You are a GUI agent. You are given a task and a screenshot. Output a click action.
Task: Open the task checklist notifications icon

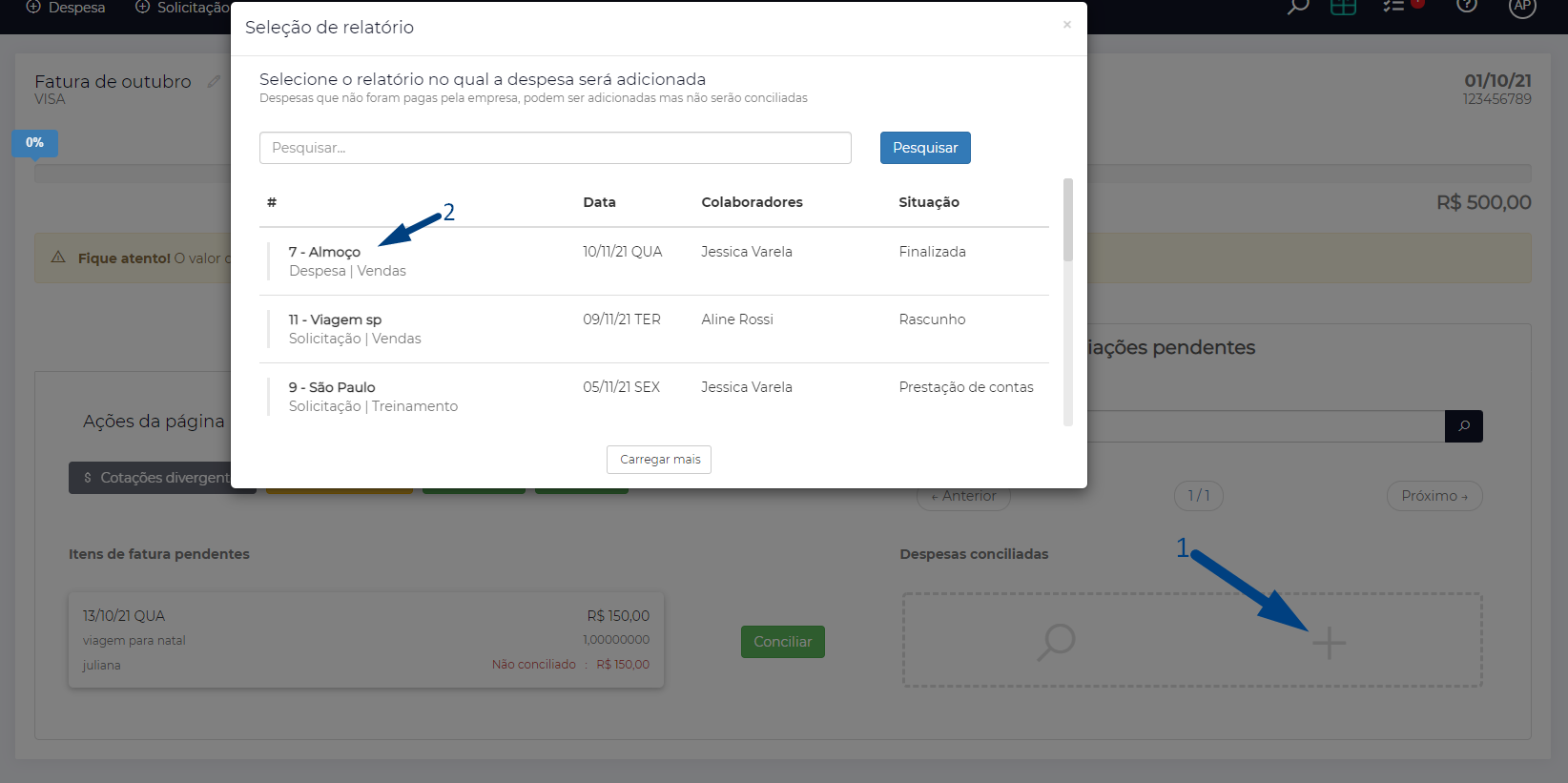[1394, 7]
